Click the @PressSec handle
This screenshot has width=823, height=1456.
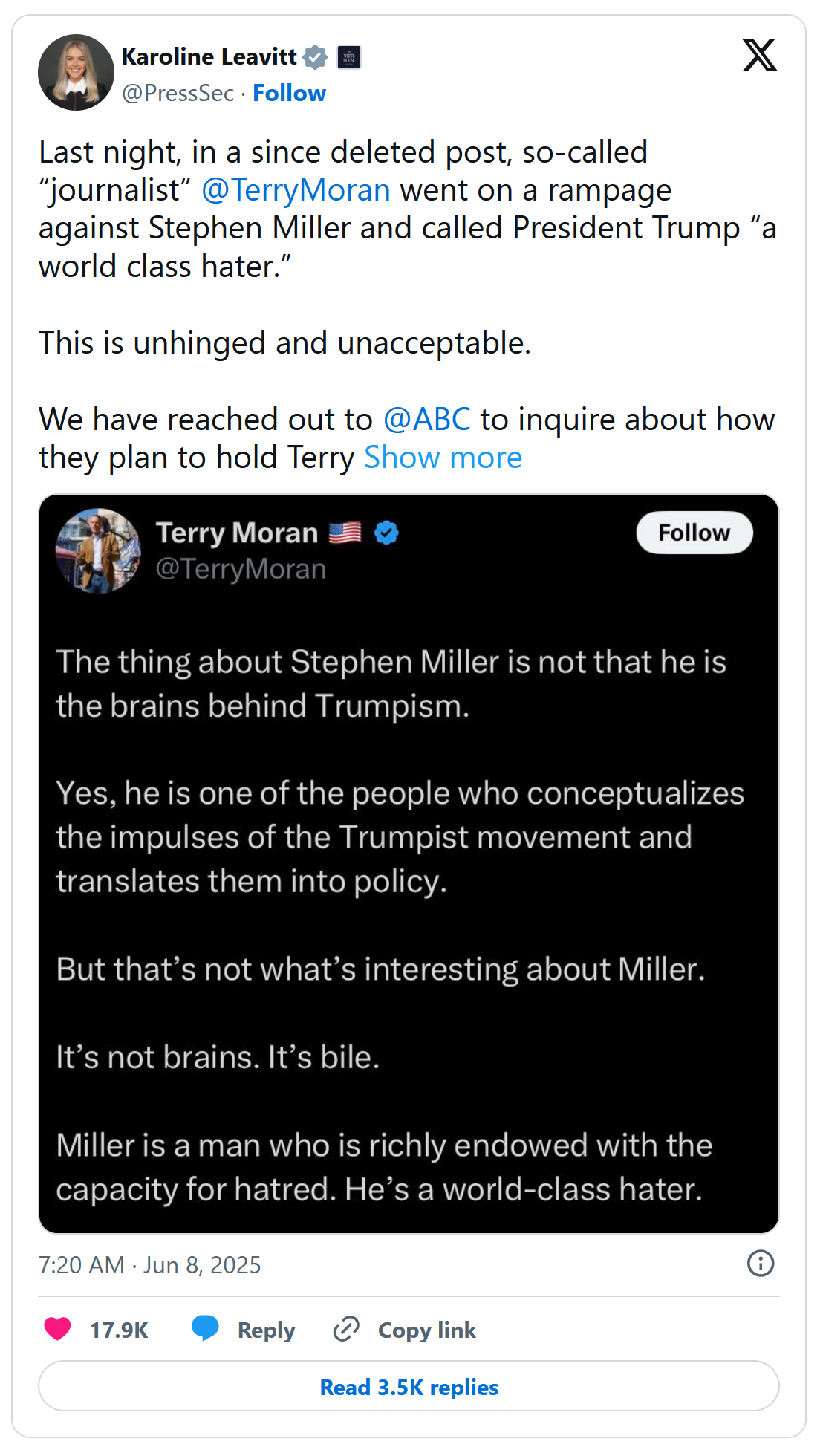178,93
